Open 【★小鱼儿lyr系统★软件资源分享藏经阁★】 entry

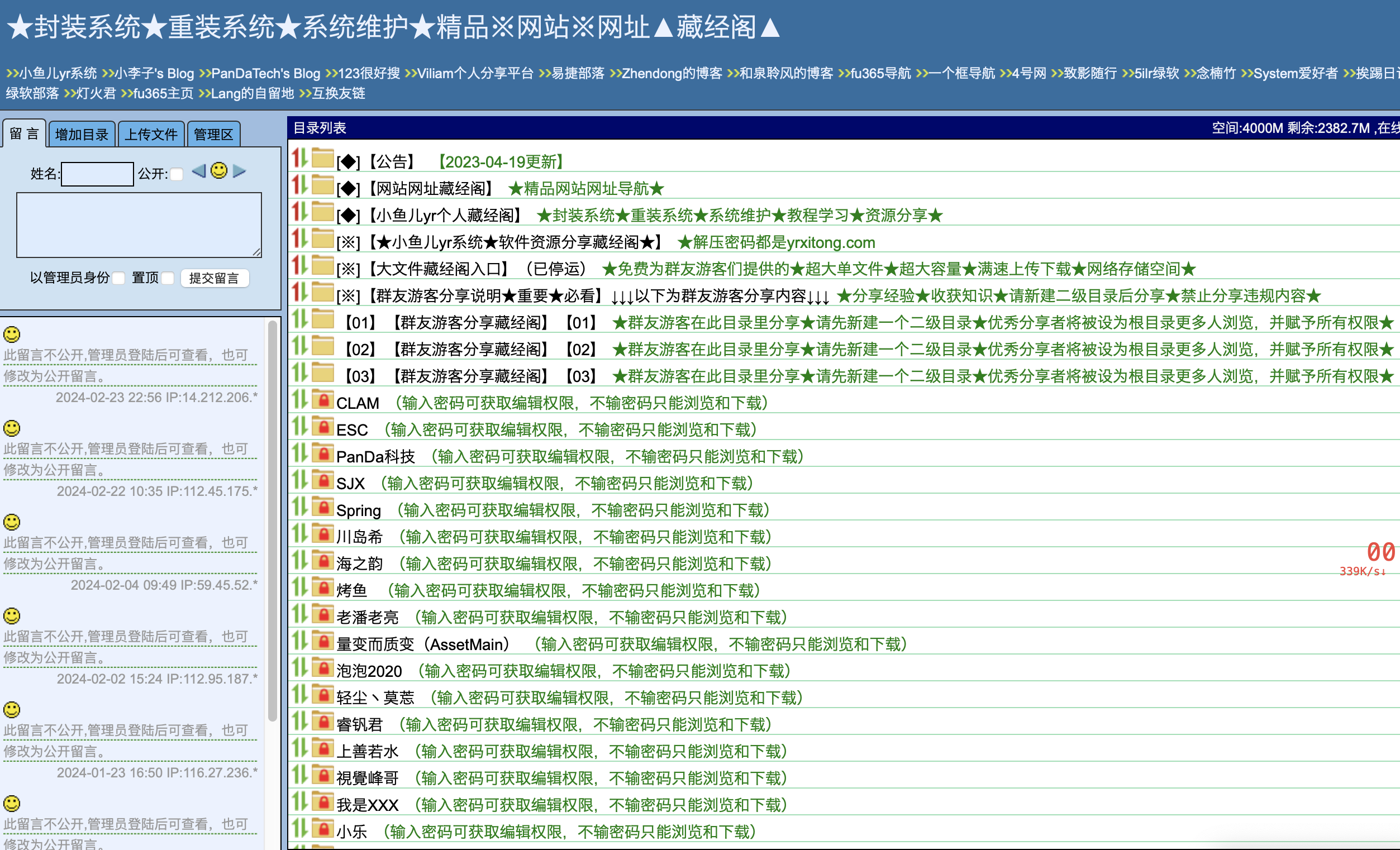[501, 242]
